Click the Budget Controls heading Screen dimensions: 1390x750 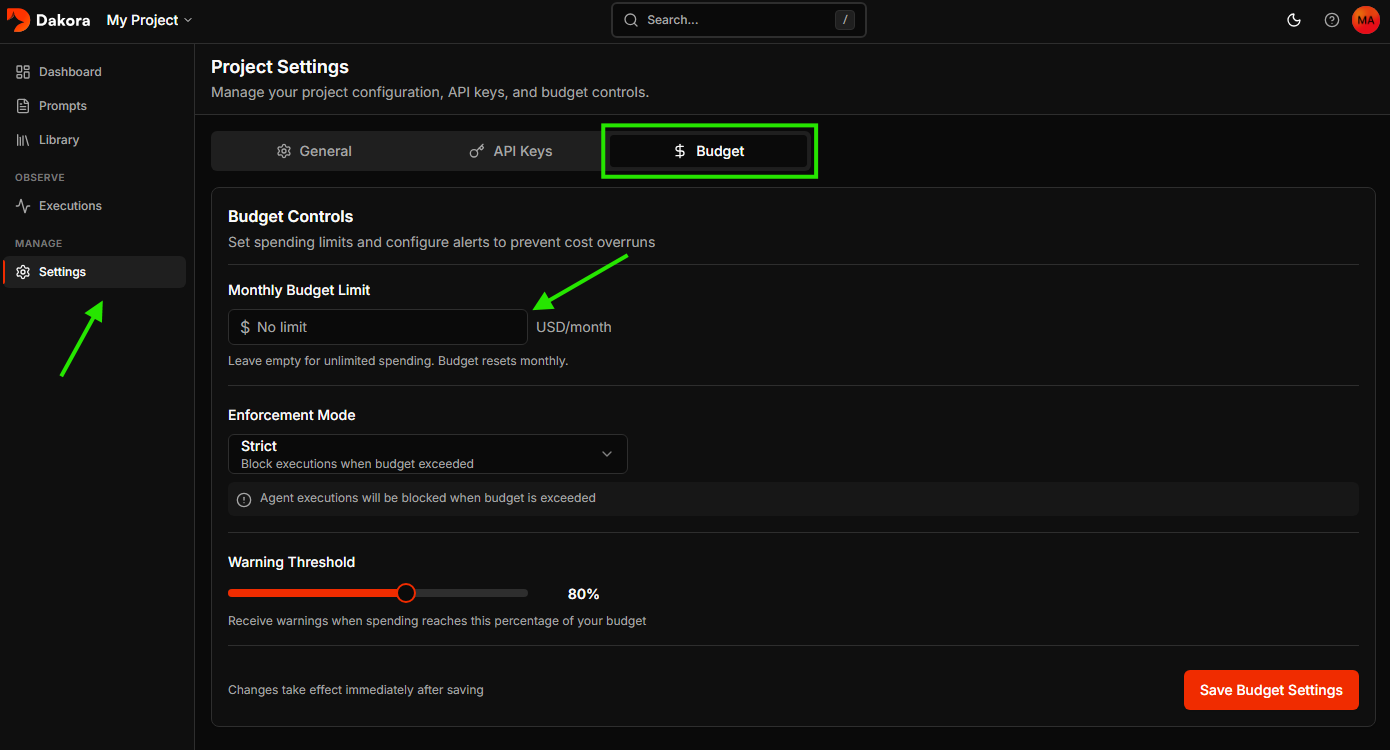pos(291,216)
